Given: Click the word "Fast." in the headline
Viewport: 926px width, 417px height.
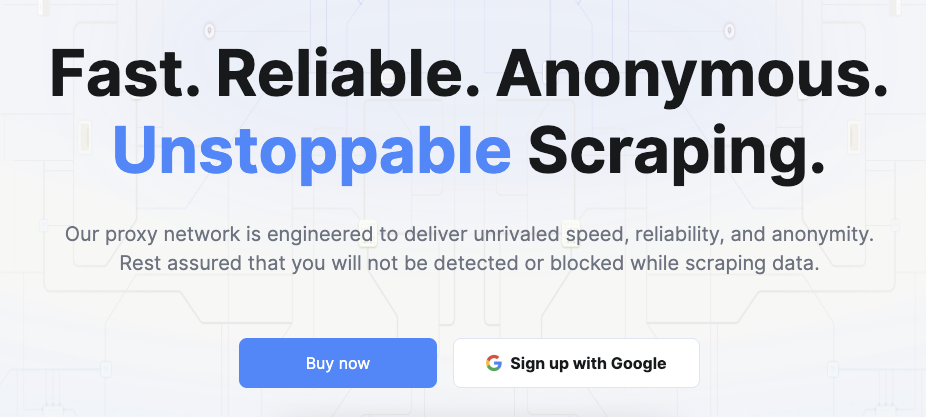Looking at the screenshot, I should (x=125, y=72).
